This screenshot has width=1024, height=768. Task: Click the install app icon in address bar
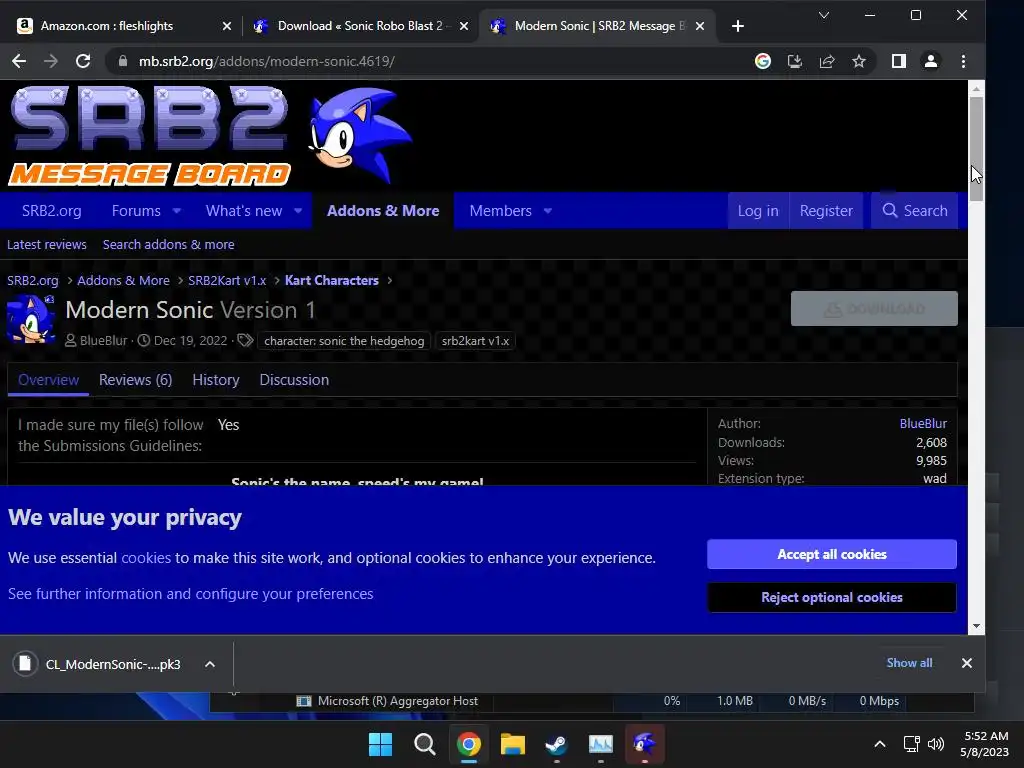(795, 61)
